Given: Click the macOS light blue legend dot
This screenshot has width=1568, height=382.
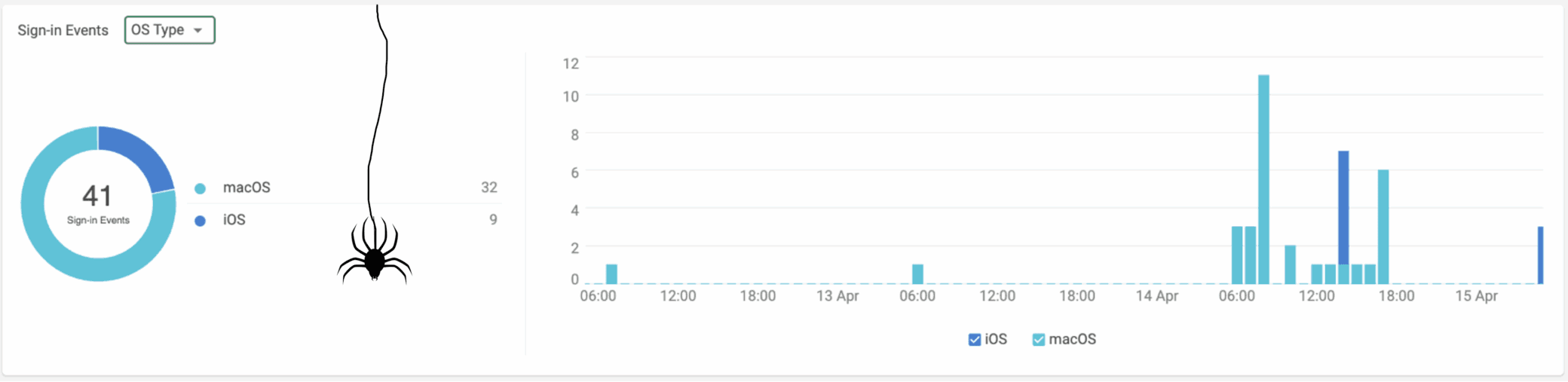Looking at the screenshot, I should click(200, 188).
